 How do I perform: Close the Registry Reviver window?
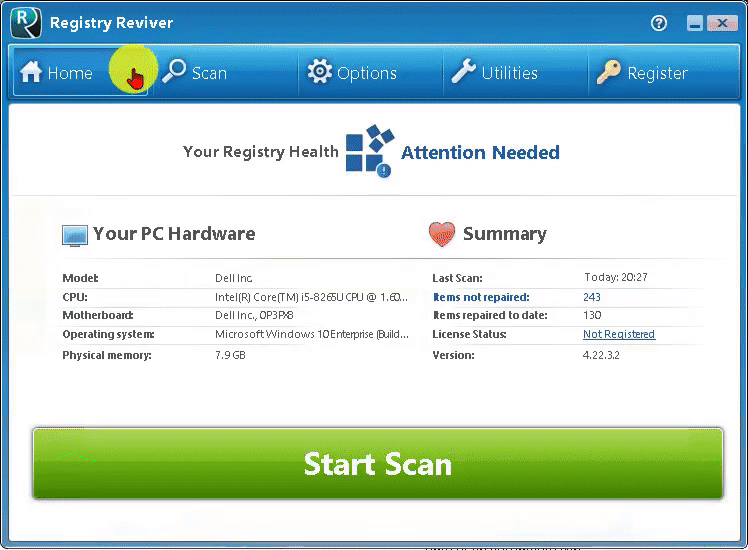click(x=724, y=23)
